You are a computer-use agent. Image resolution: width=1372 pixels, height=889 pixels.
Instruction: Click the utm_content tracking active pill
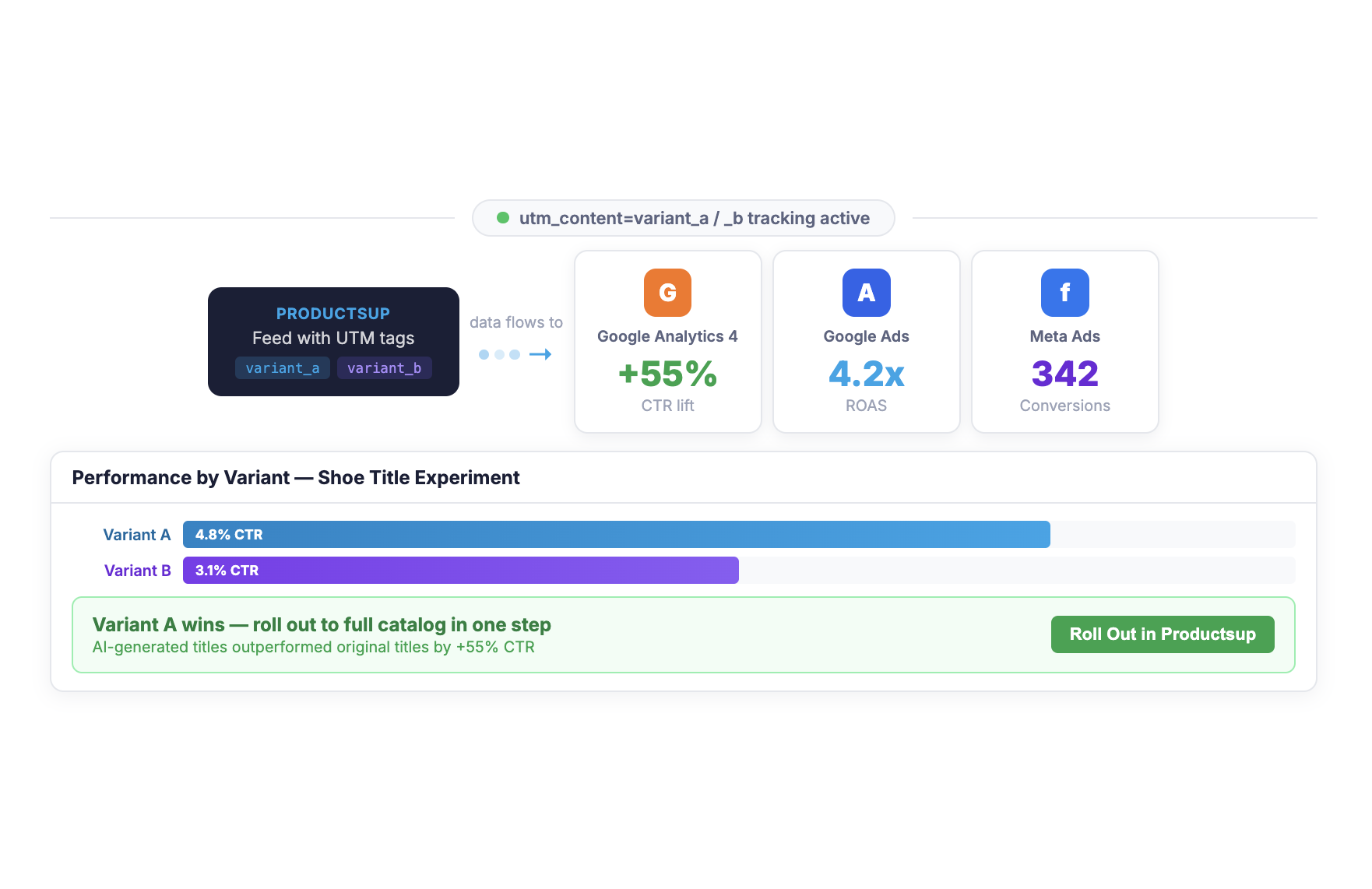coord(684,218)
